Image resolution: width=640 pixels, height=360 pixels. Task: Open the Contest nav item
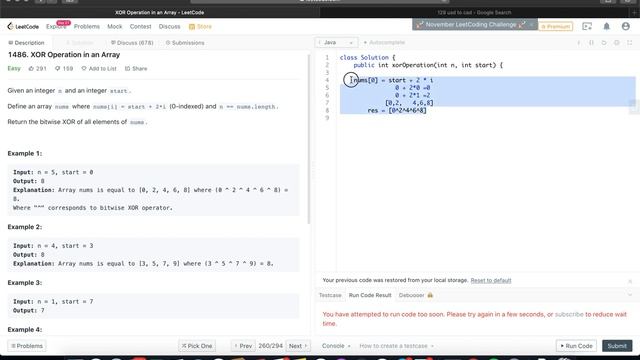pyautogui.click(x=140, y=27)
